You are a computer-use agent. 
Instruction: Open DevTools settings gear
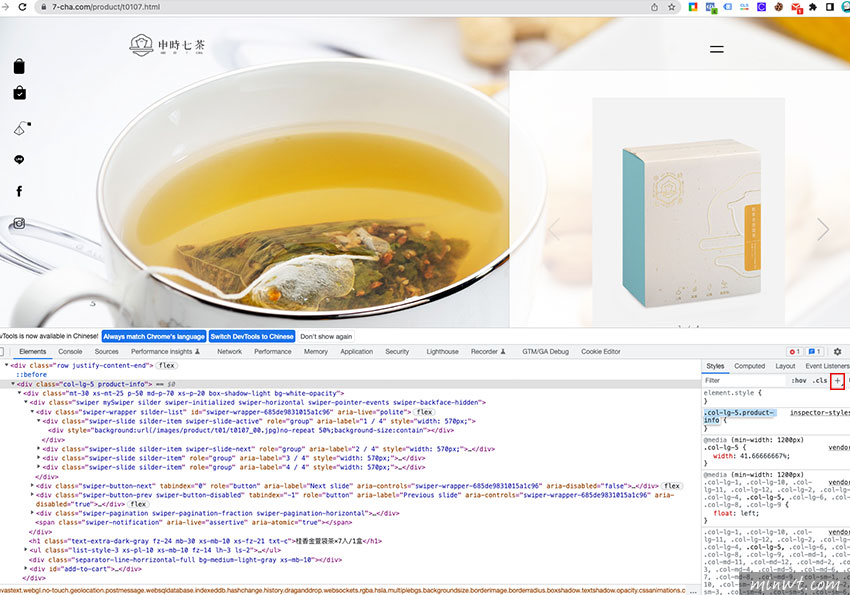point(837,352)
